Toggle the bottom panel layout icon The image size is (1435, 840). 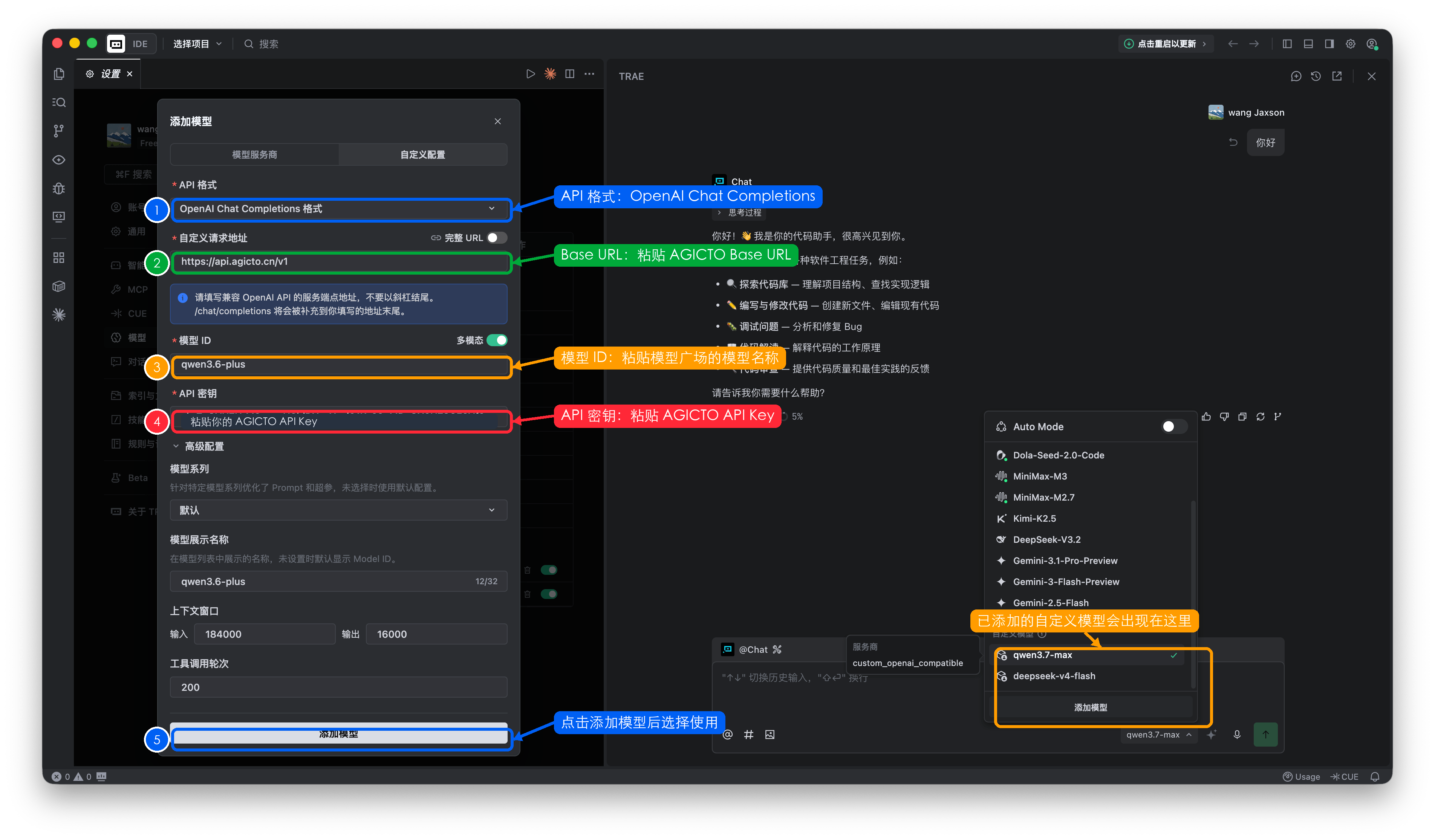pos(1308,44)
